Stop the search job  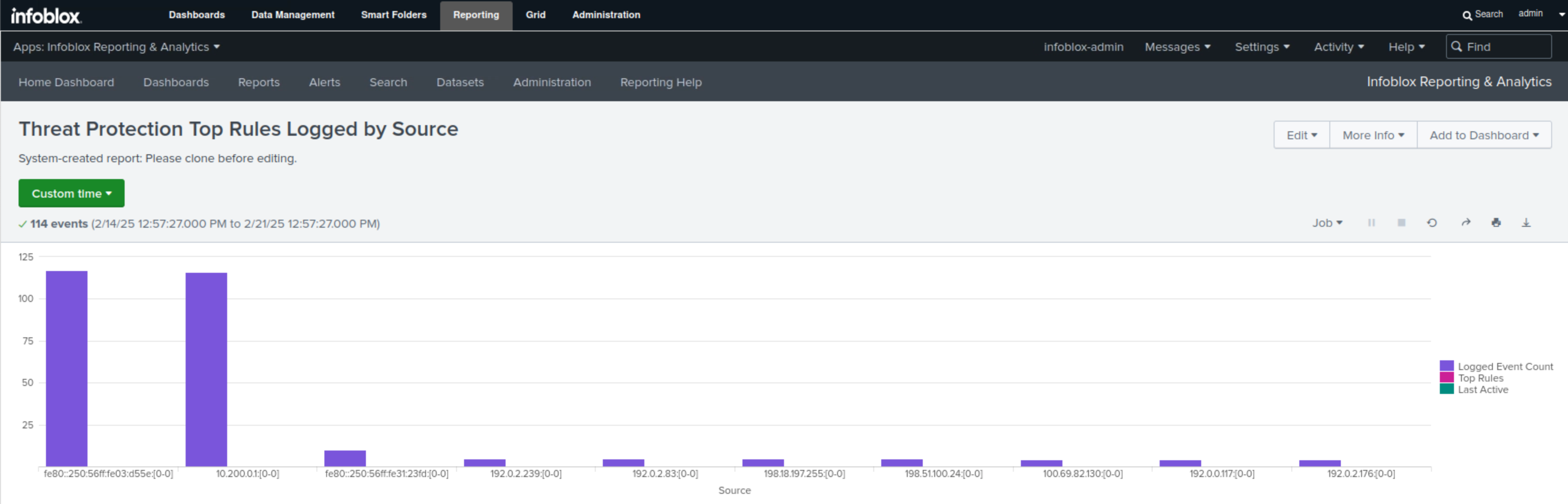tap(1401, 223)
